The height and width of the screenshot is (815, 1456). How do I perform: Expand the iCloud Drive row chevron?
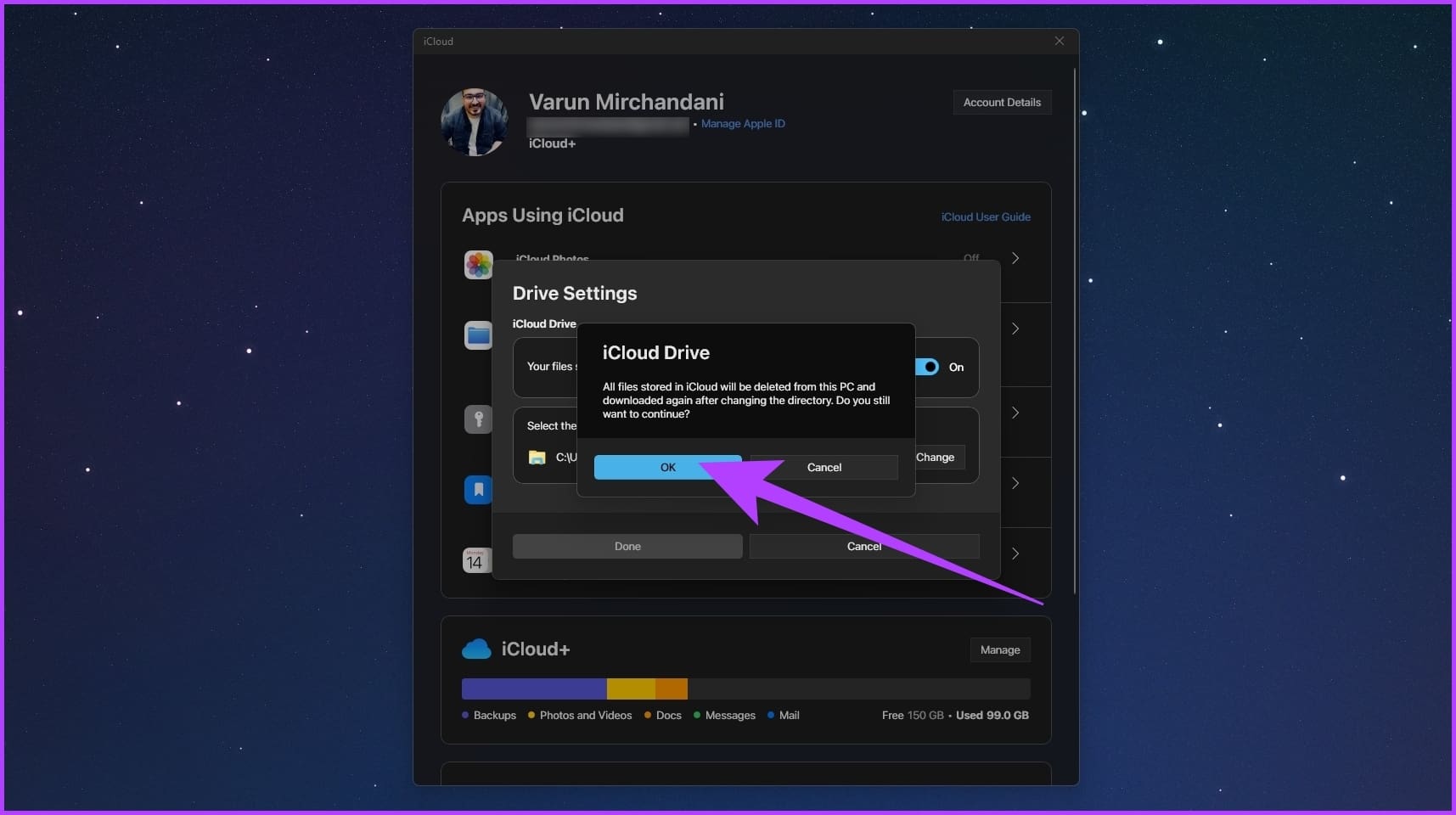[1015, 329]
